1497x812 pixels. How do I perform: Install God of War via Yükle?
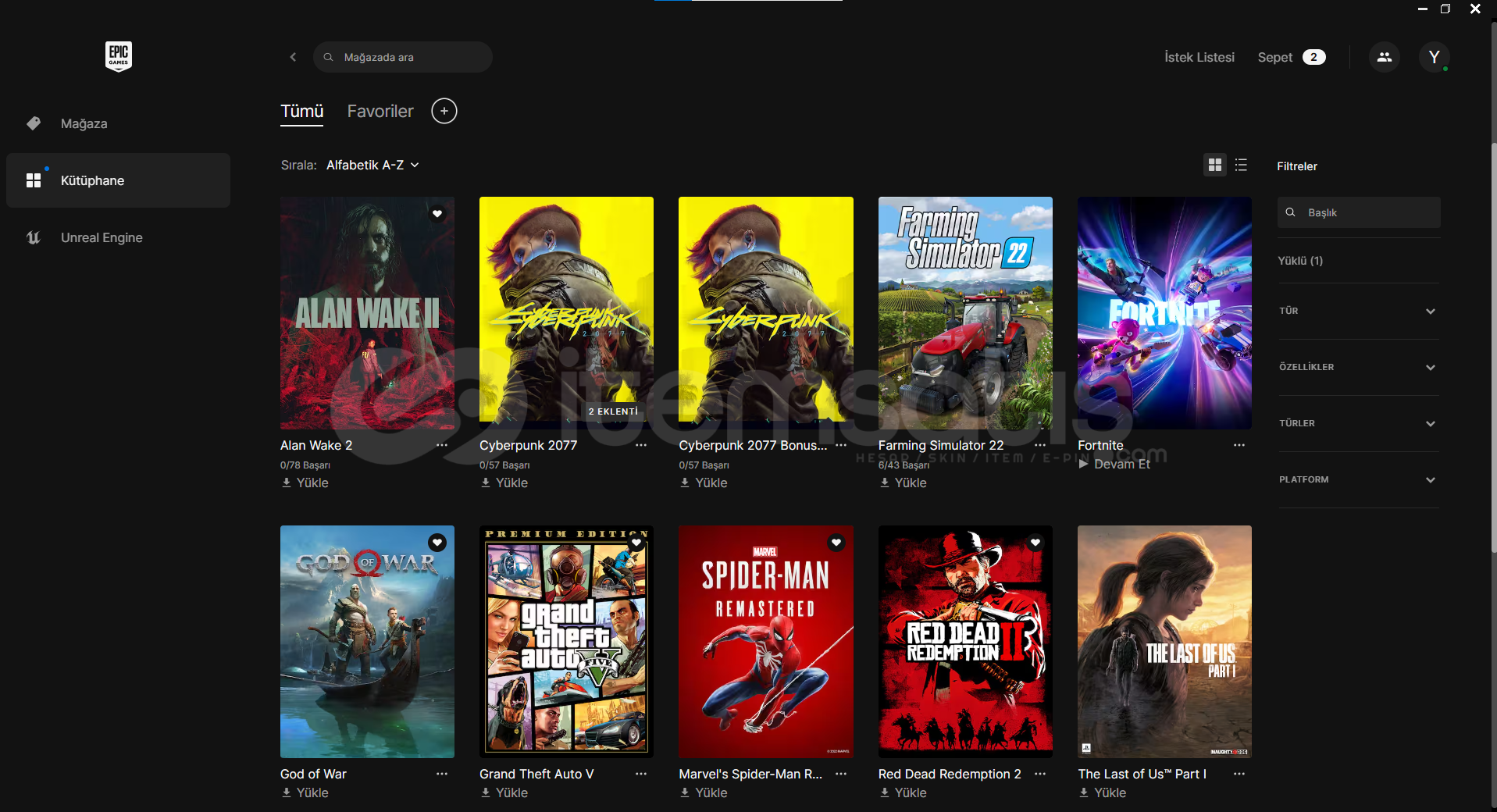pos(305,792)
